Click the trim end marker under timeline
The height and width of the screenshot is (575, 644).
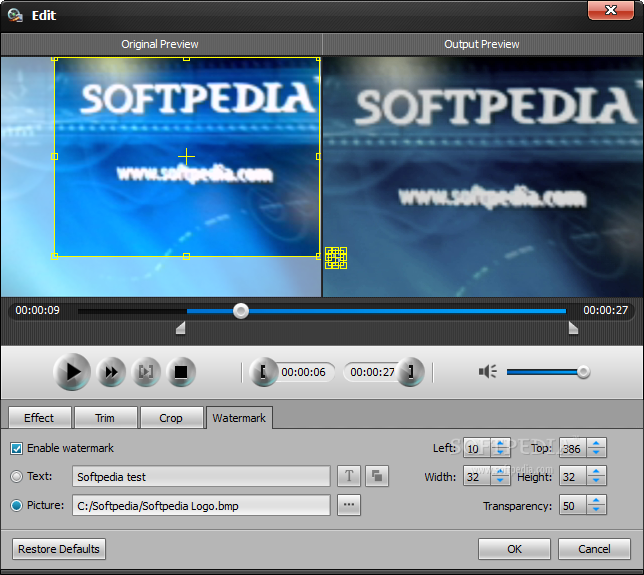(573, 328)
